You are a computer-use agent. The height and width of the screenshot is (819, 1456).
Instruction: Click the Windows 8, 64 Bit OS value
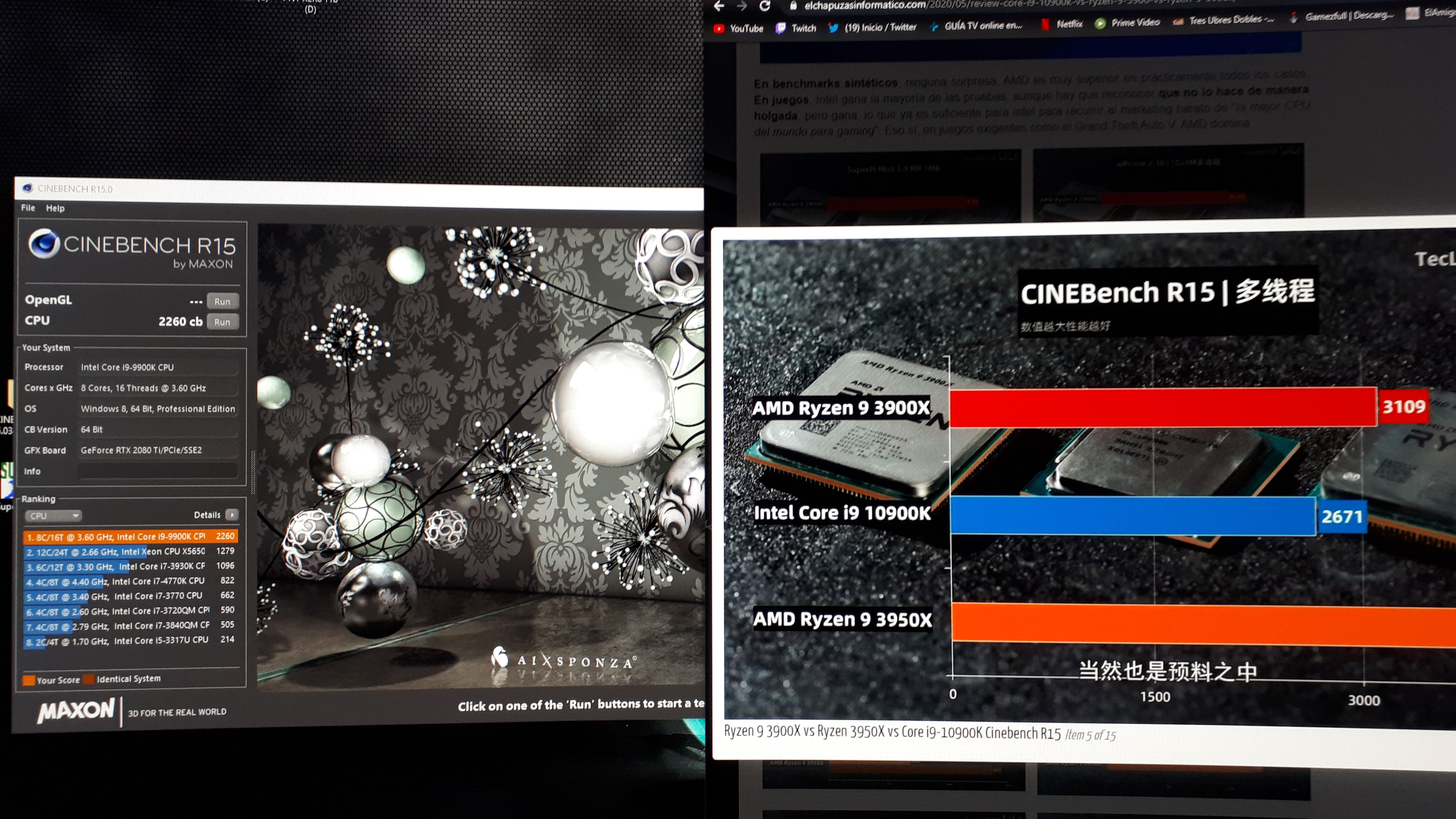(x=158, y=409)
